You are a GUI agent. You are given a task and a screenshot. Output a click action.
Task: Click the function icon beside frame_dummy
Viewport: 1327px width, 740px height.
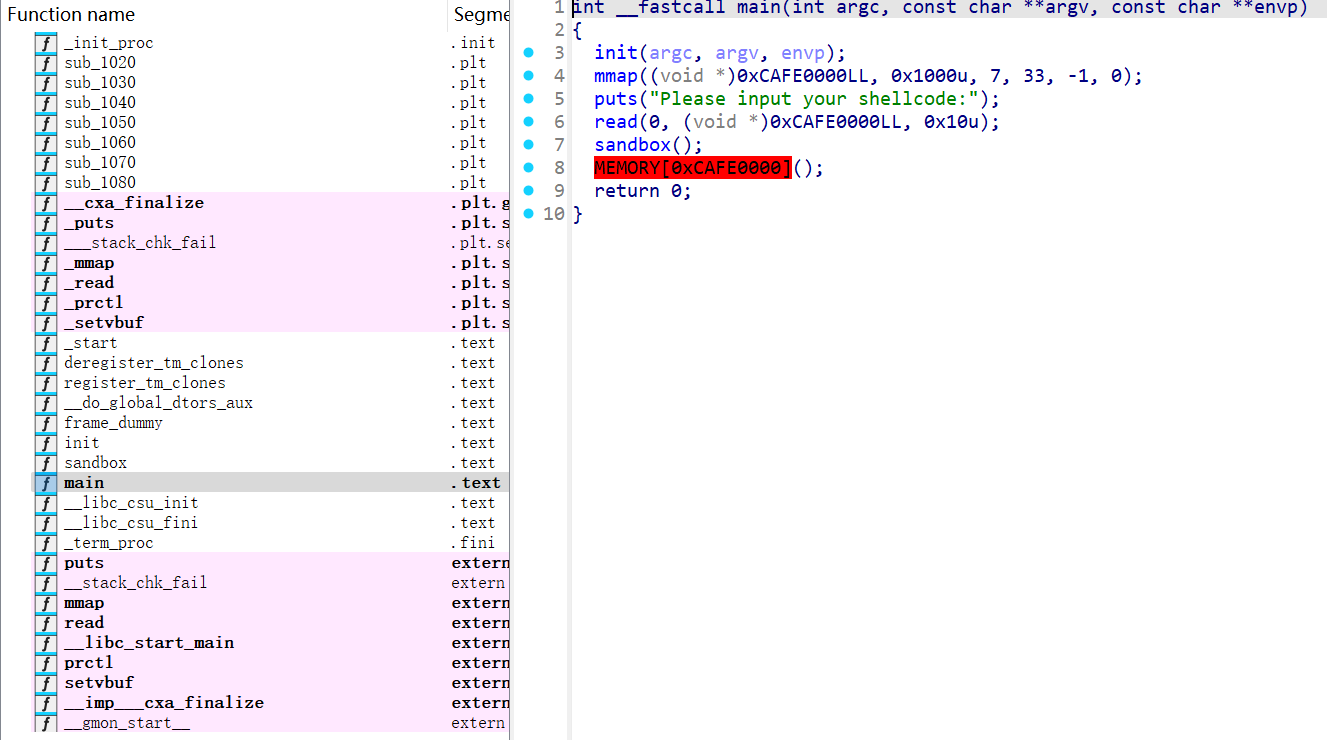pos(46,423)
